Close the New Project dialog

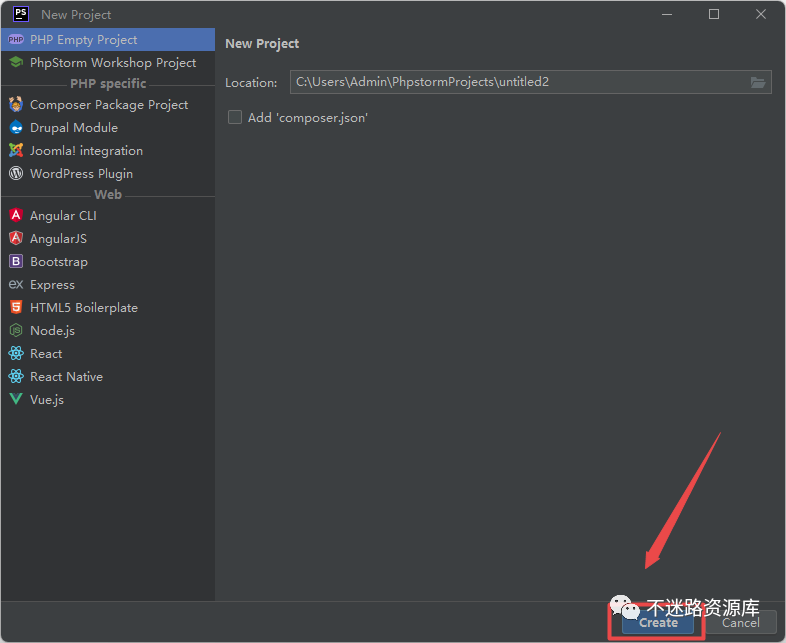(760, 14)
